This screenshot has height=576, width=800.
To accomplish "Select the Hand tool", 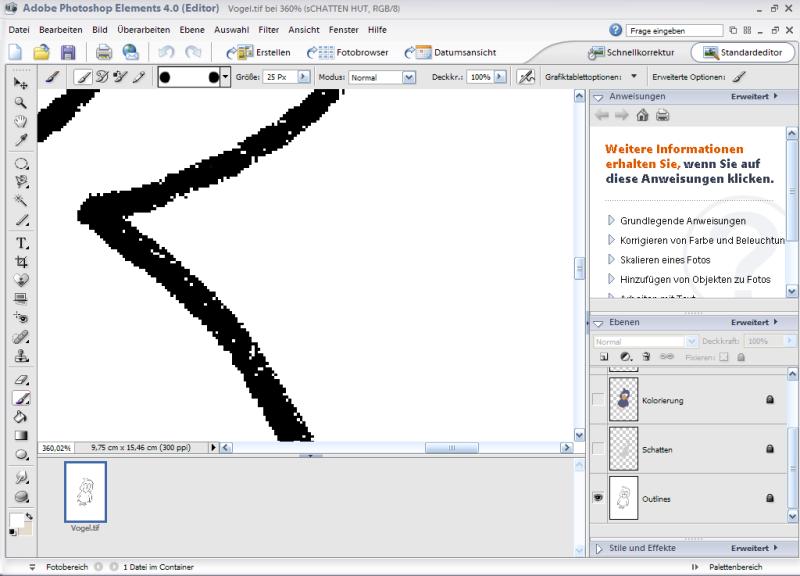I will 21,120.
